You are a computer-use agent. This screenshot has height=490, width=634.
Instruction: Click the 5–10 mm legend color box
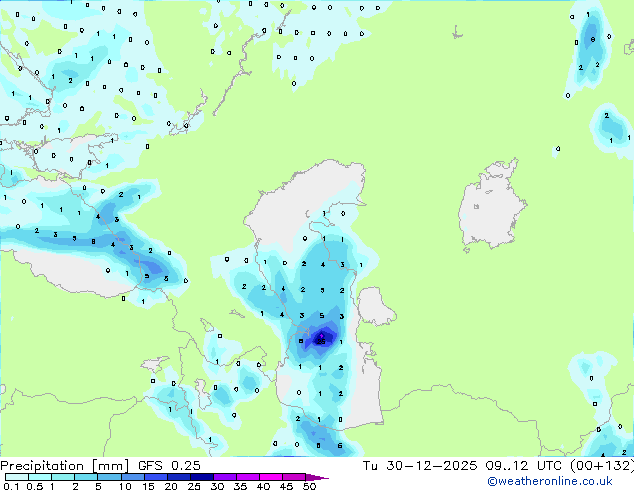click(x=109, y=477)
